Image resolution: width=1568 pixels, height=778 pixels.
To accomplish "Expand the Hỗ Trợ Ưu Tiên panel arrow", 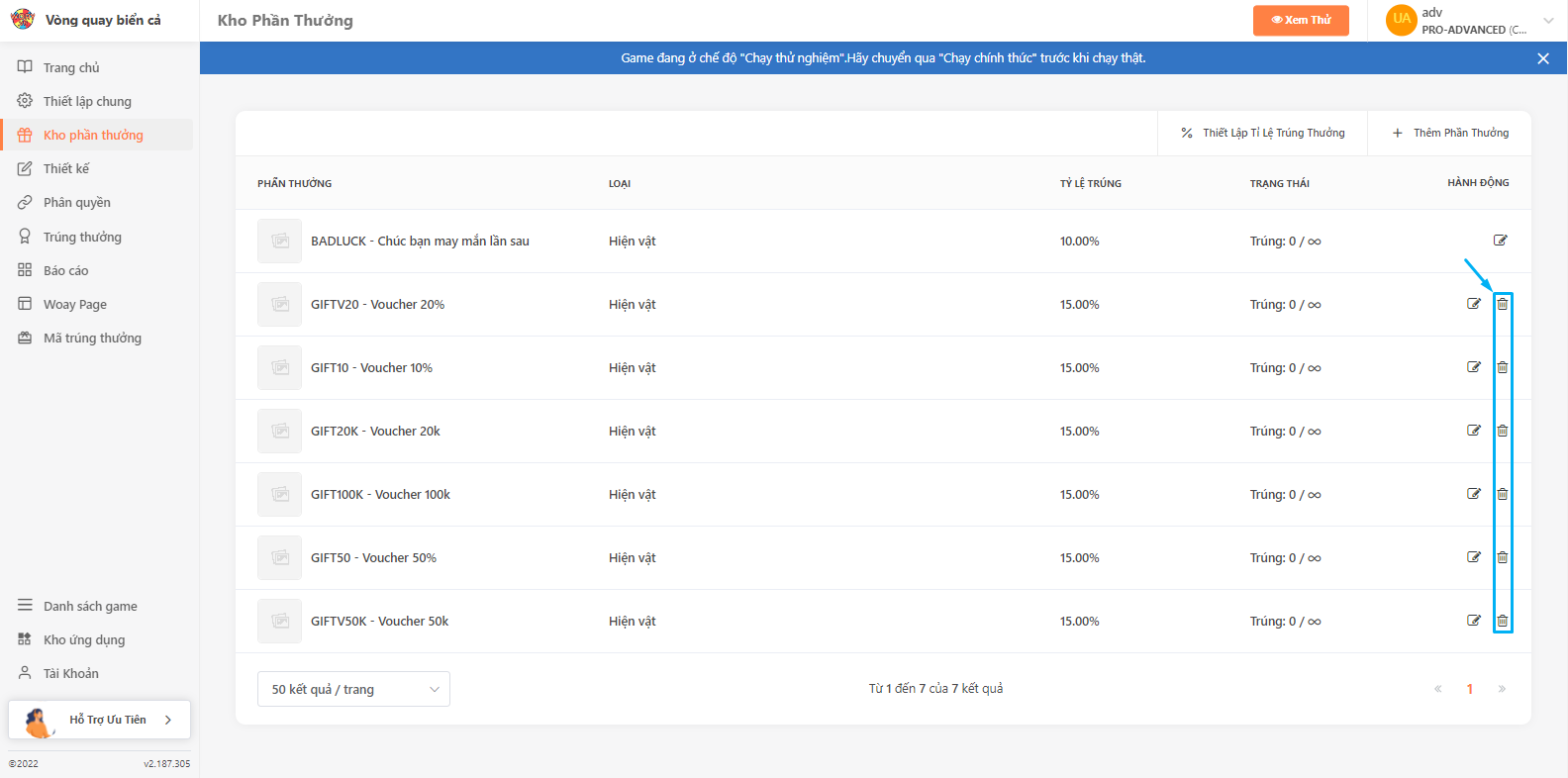I will pos(168,720).
